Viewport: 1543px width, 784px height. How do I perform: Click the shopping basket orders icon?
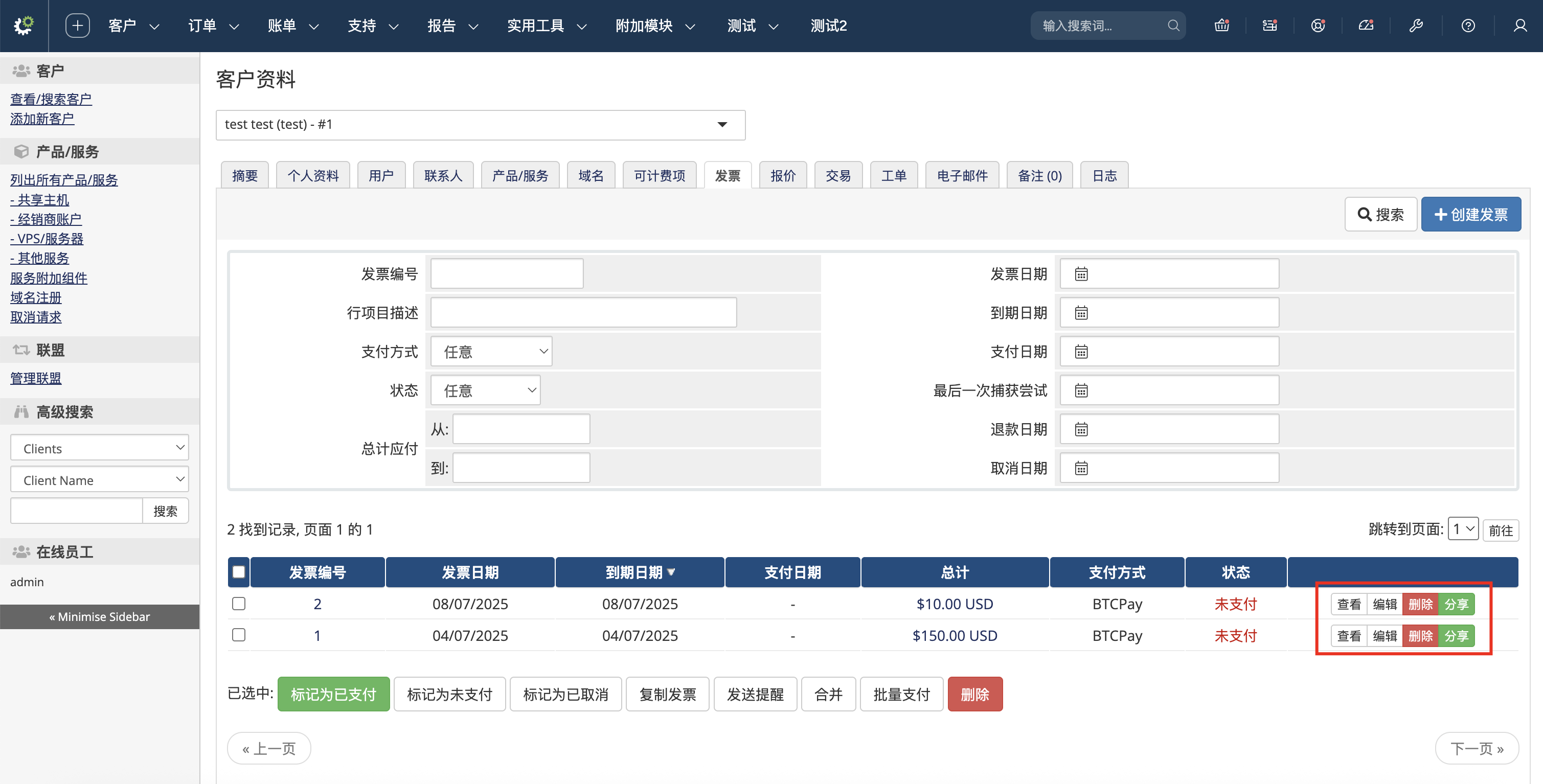tap(1221, 26)
